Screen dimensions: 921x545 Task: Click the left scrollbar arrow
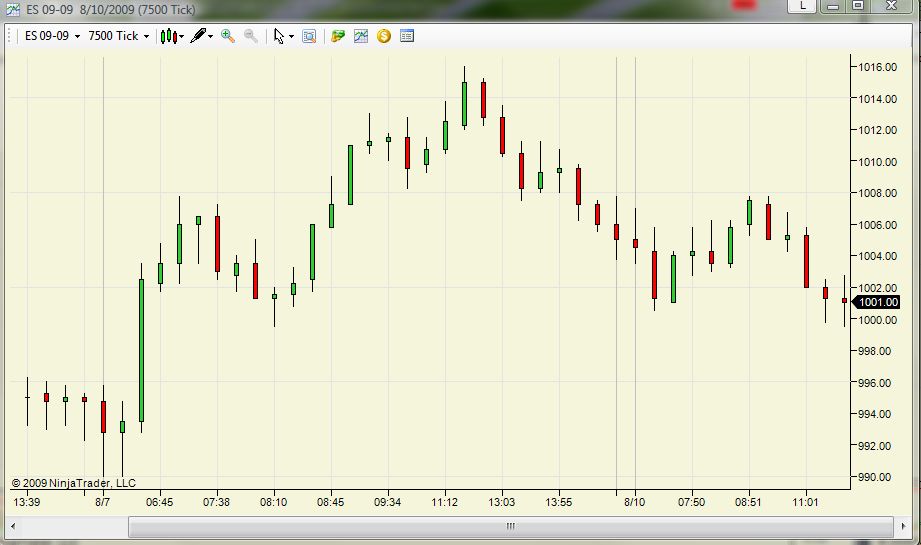tap(13, 526)
